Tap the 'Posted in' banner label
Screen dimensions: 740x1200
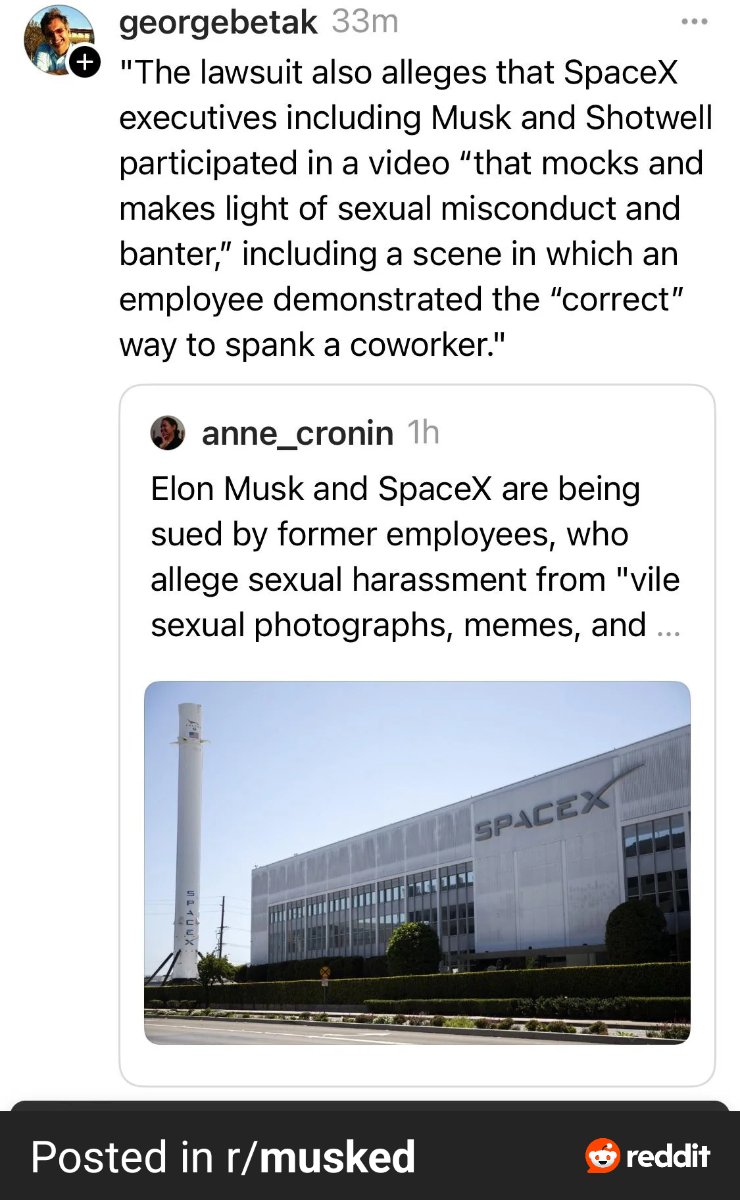120,1157
